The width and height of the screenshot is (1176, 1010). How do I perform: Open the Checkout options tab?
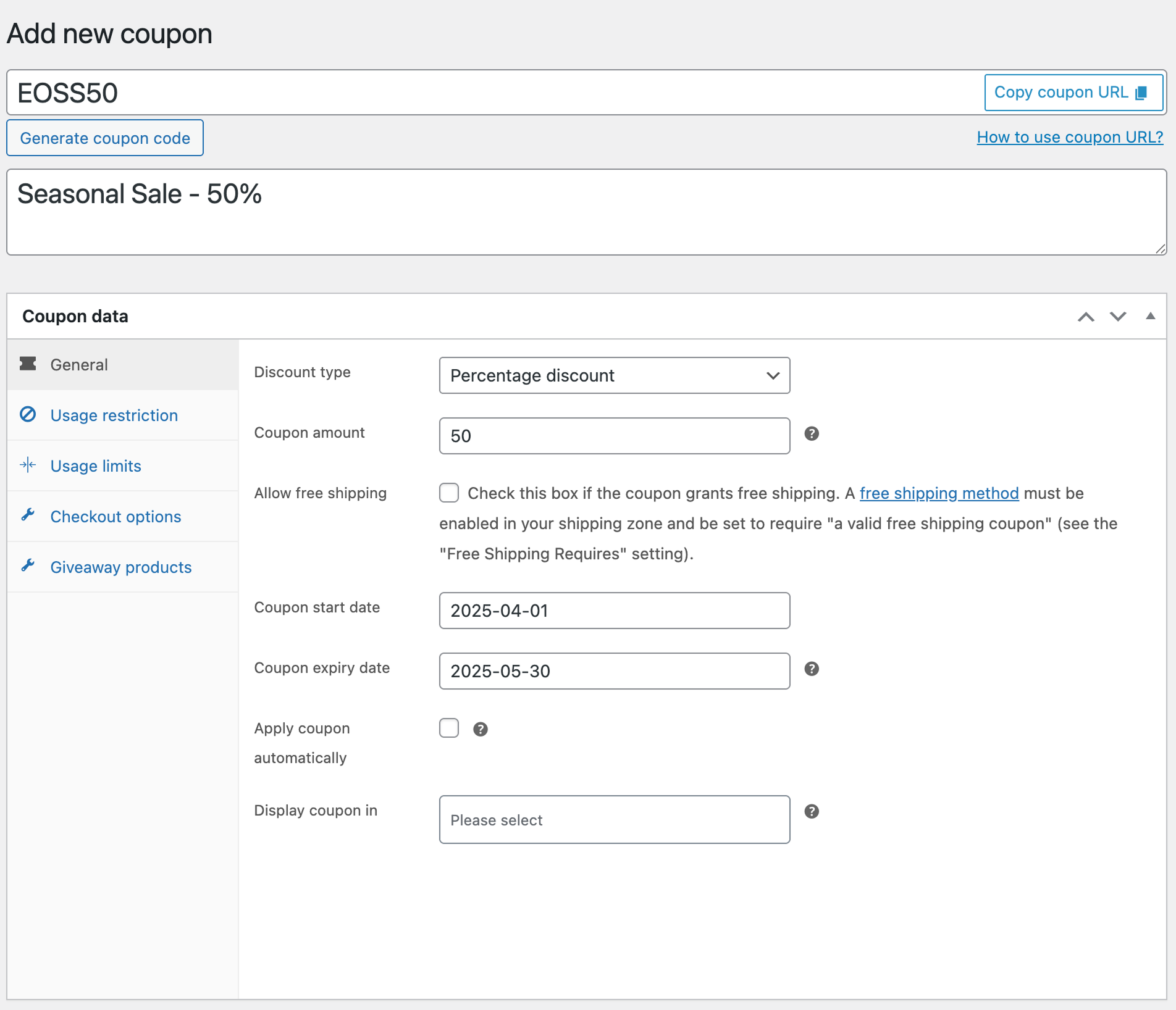pyautogui.click(x=122, y=517)
